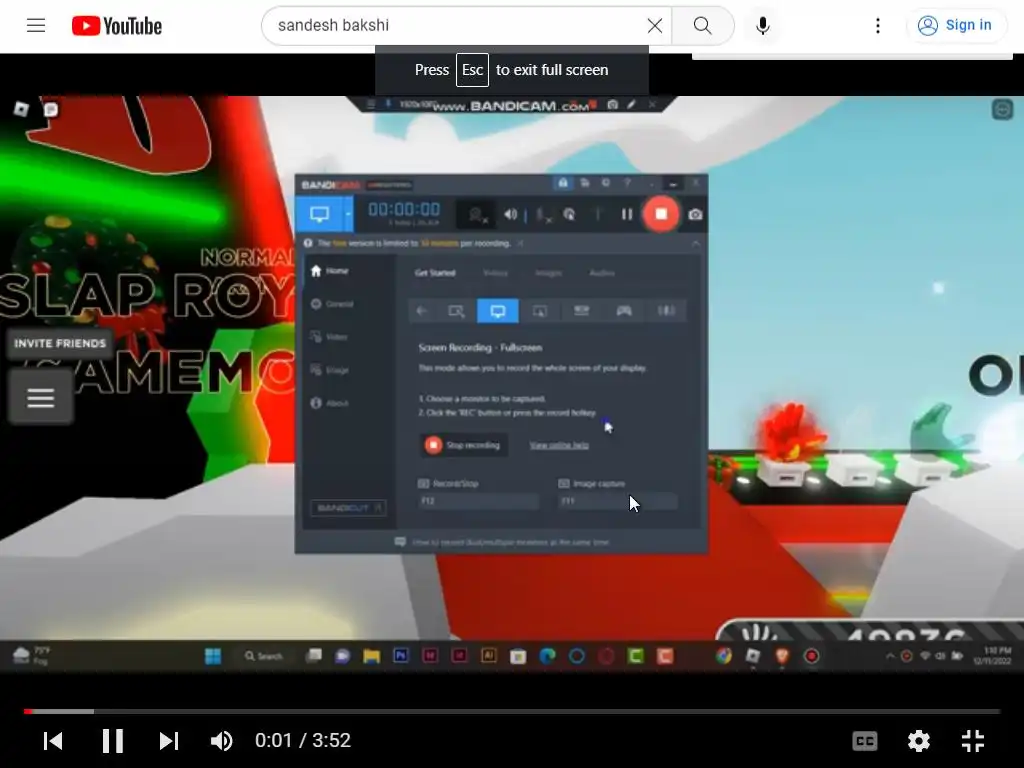The height and width of the screenshot is (768, 1024).
Task: Exit full screen mode
Action: point(973,741)
